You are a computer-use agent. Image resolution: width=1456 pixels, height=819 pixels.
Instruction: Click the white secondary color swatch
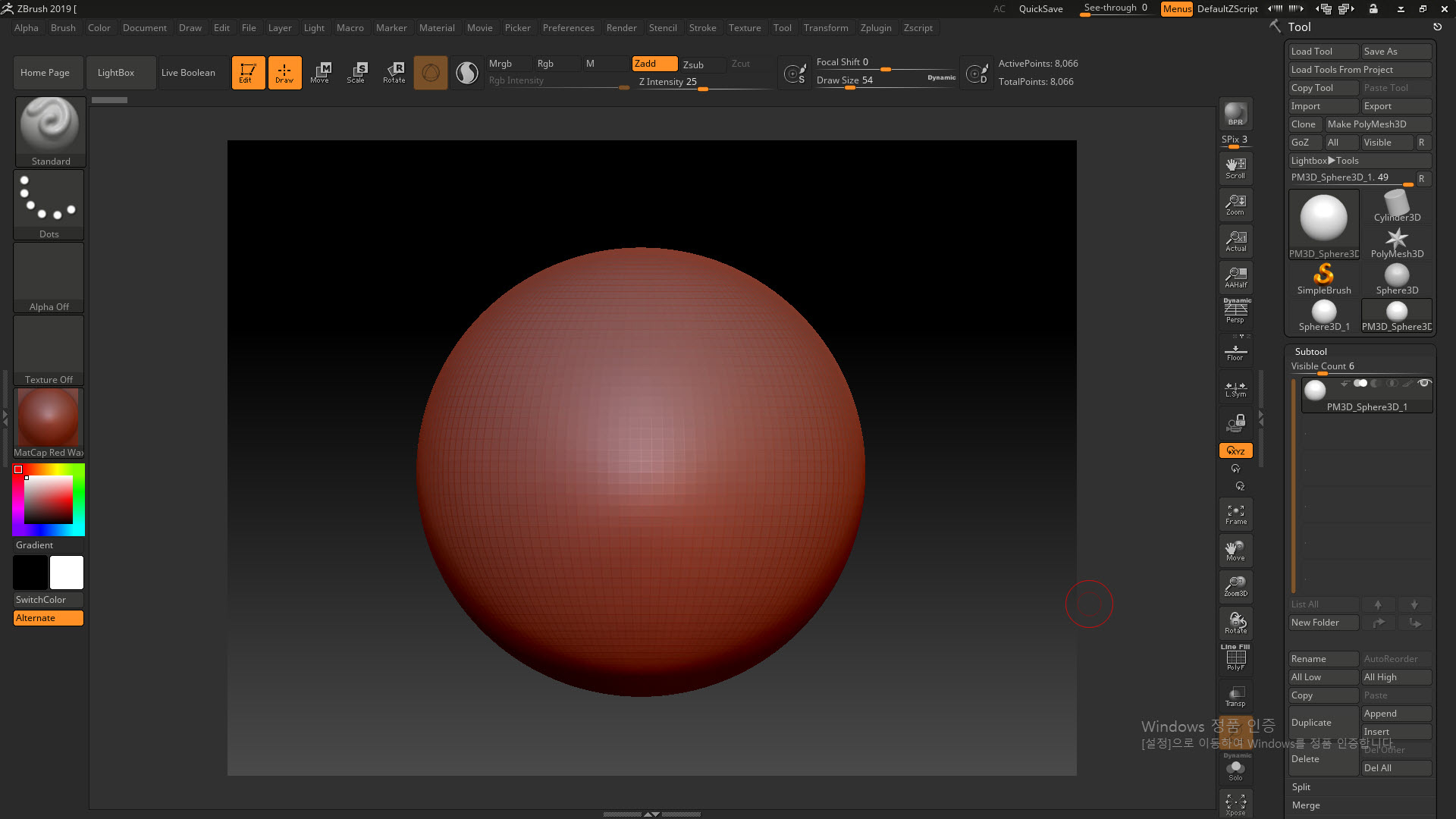point(67,573)
